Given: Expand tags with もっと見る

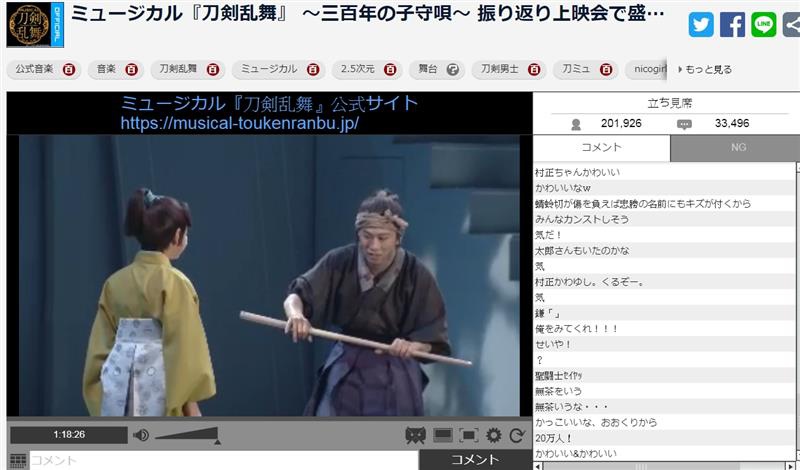Looking at the screenshot, I should pyautogui.click(x=706, y=69).
